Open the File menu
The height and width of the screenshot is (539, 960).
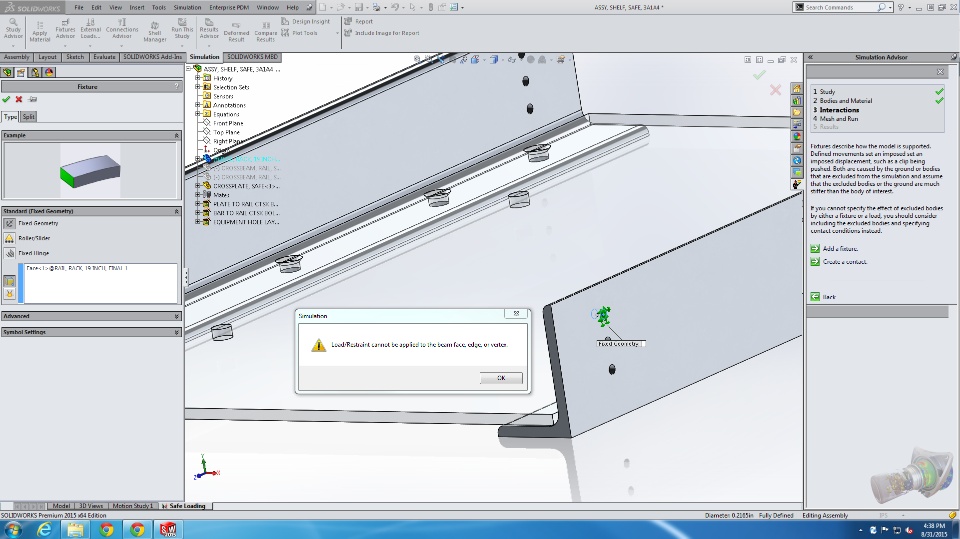click(x=79, y=7)
